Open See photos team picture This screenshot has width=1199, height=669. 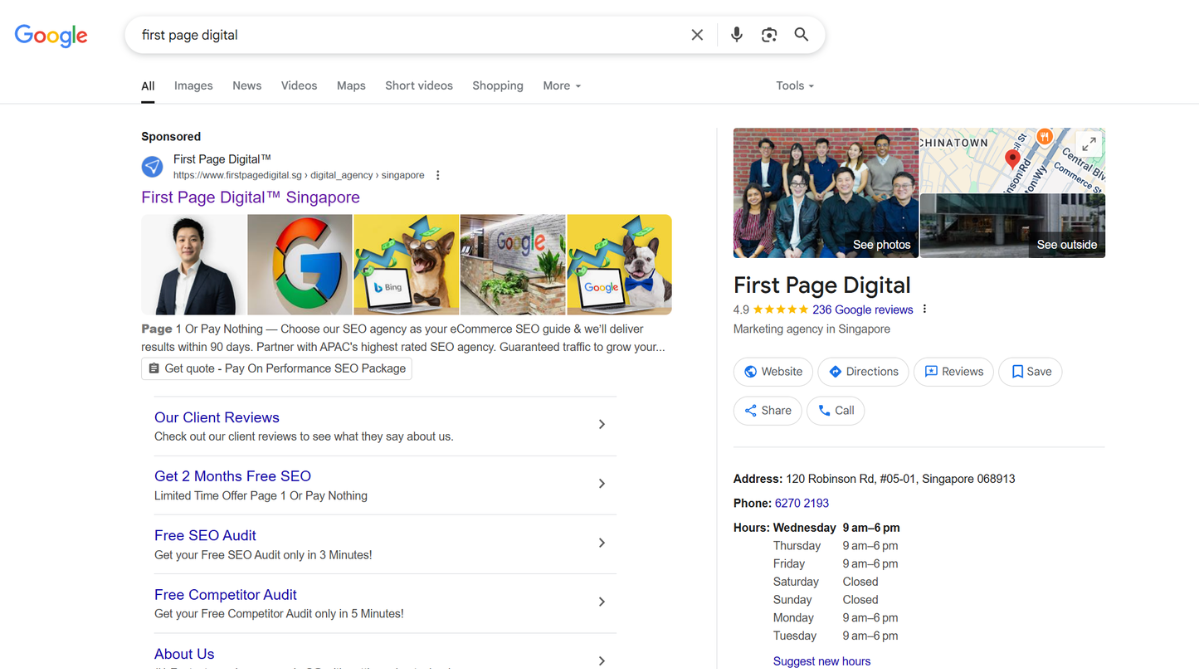click(826, 193)
